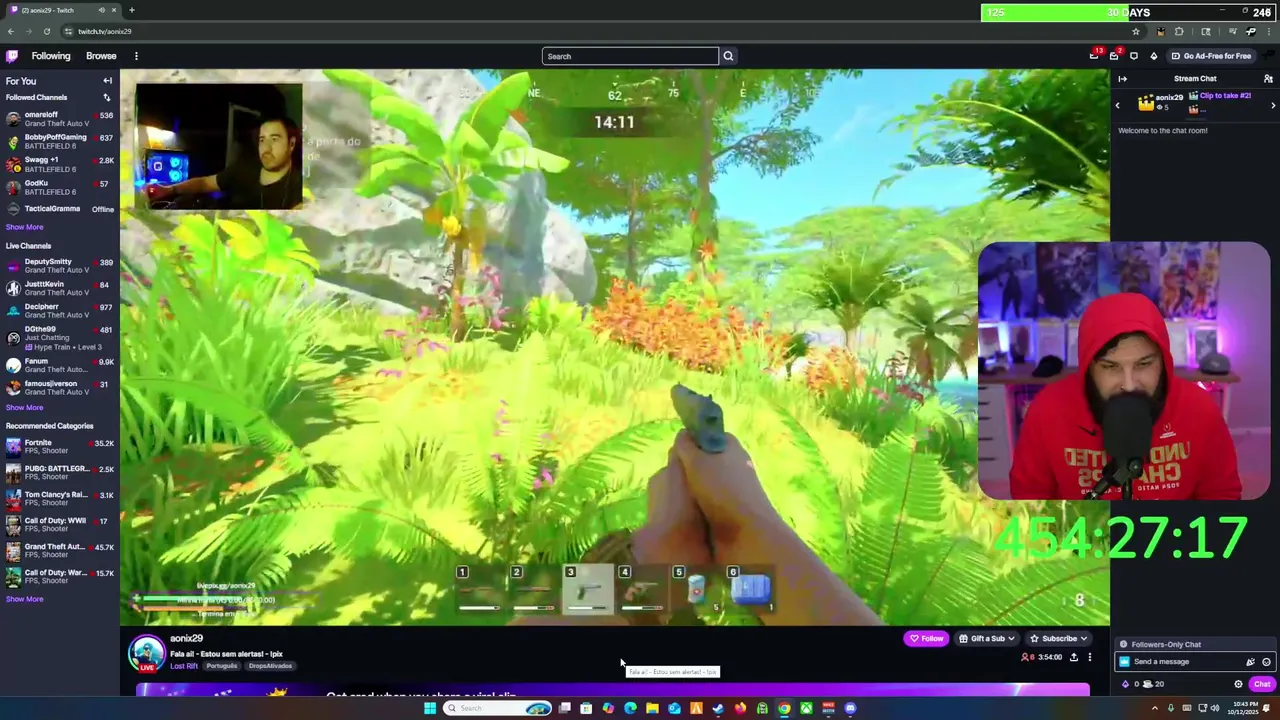
Task: Follow the aonix29 channel
Action: [x=926, y=638]
